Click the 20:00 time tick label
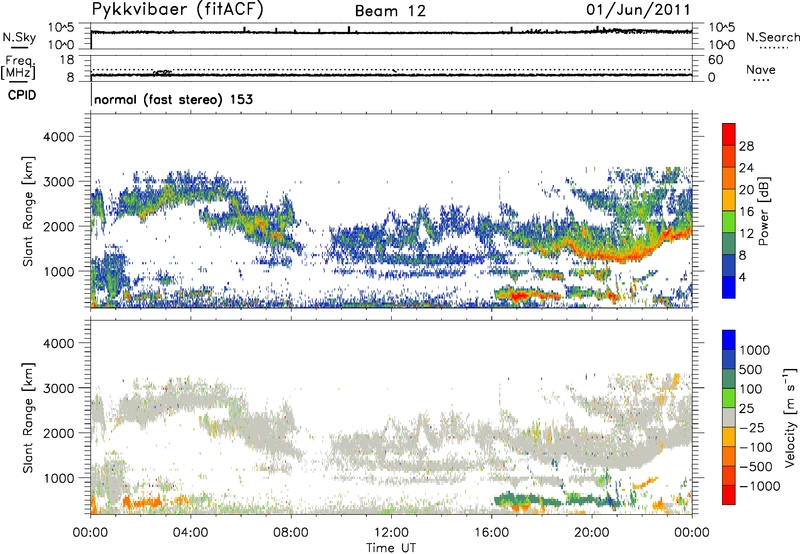Viewport: 800px width, 554px height. coord(591,533)
